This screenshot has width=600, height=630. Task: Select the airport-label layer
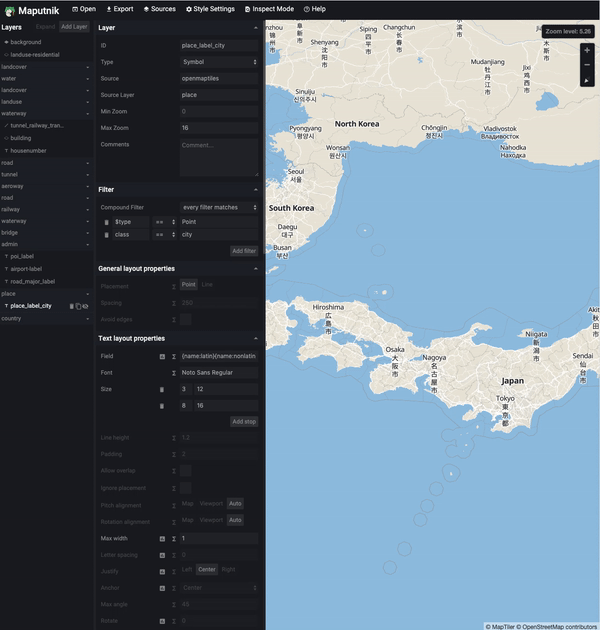(46, 269)
